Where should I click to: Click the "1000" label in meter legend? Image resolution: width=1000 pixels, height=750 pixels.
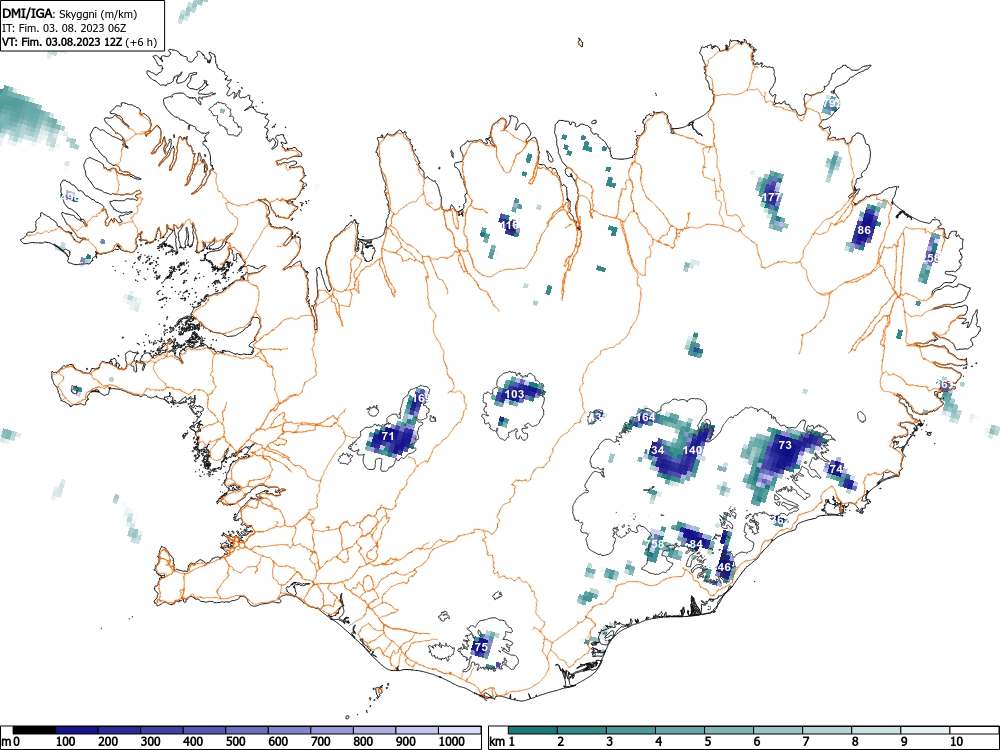coord(452,742)
